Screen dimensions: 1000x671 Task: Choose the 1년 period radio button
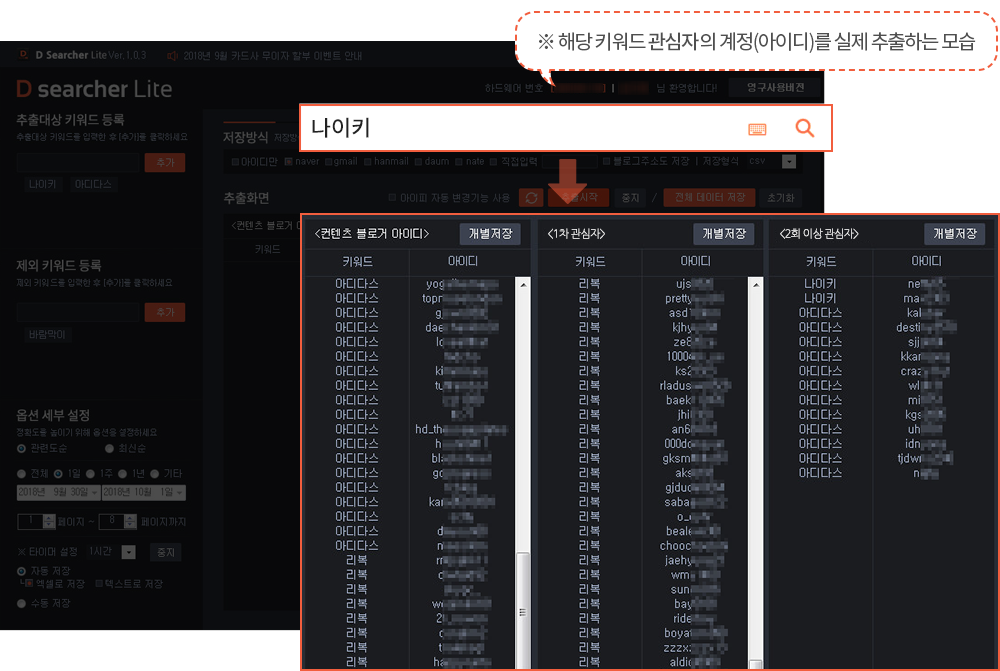click(x=122, y=474)
